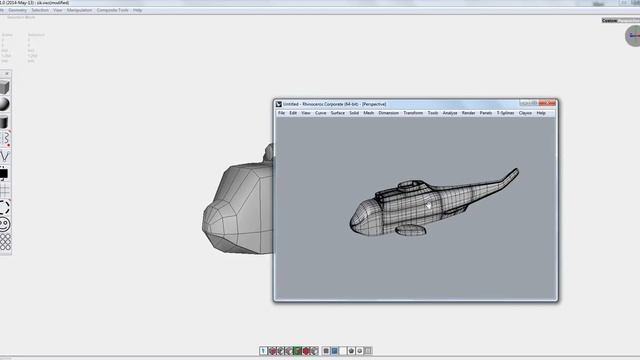The image size is (640, 360).
Task: Click the smiley face icon in left palette
Action: tap(4, 224)
